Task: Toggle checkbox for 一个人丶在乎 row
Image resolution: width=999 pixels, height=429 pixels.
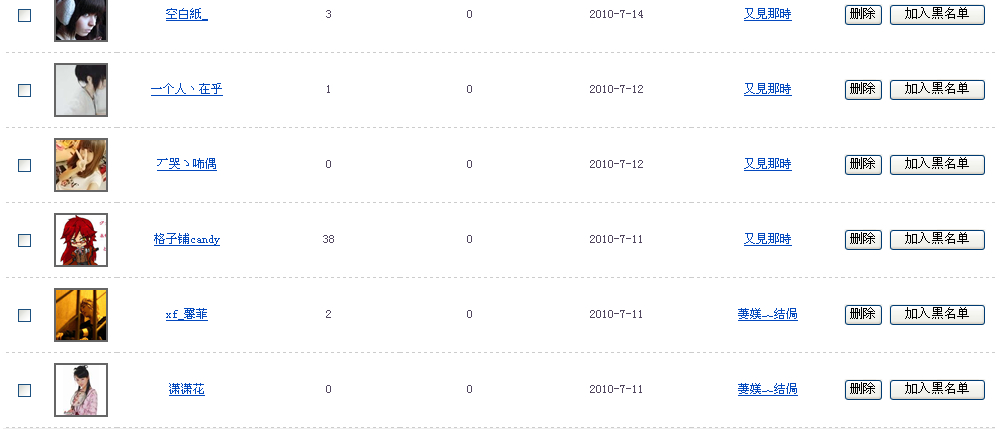Action: point(25,90)
